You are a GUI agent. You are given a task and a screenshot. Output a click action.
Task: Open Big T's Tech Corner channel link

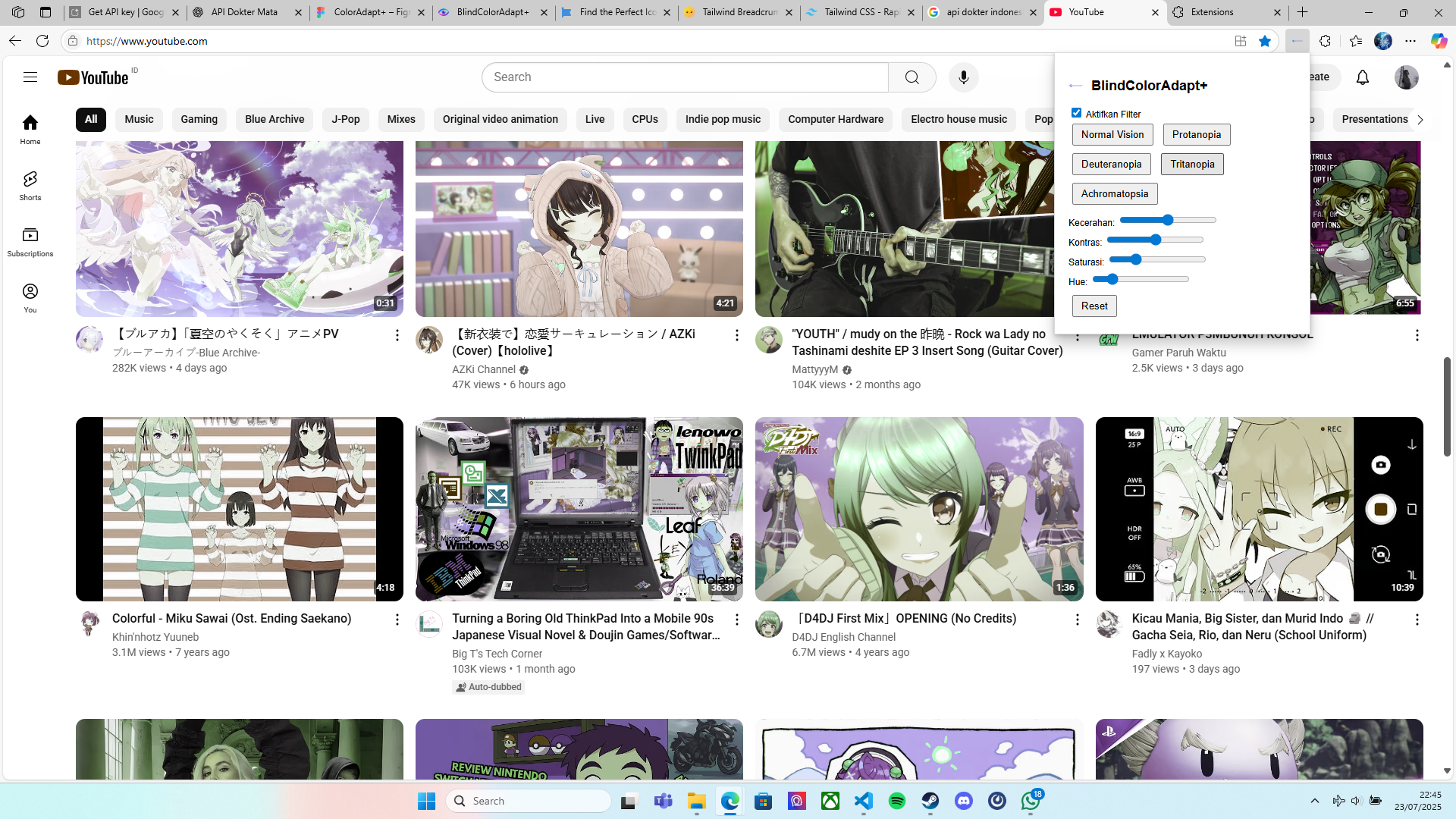pos(497,654)
